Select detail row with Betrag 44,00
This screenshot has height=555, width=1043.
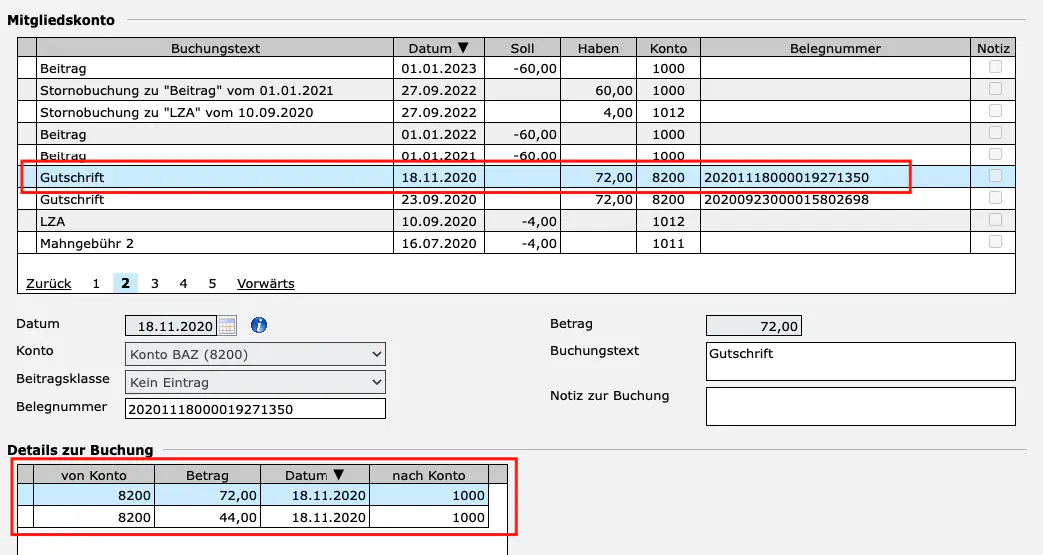tap(253, 517)
